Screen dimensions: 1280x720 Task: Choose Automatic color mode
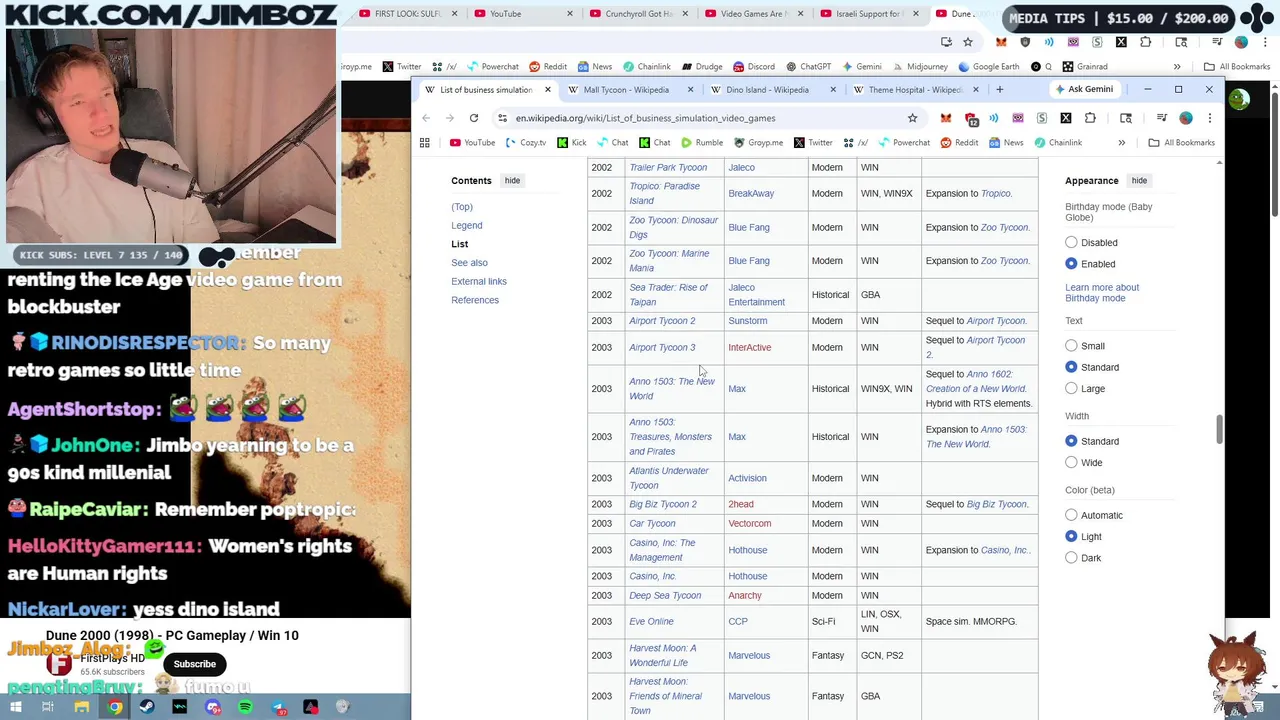(x=1071, y=516)
